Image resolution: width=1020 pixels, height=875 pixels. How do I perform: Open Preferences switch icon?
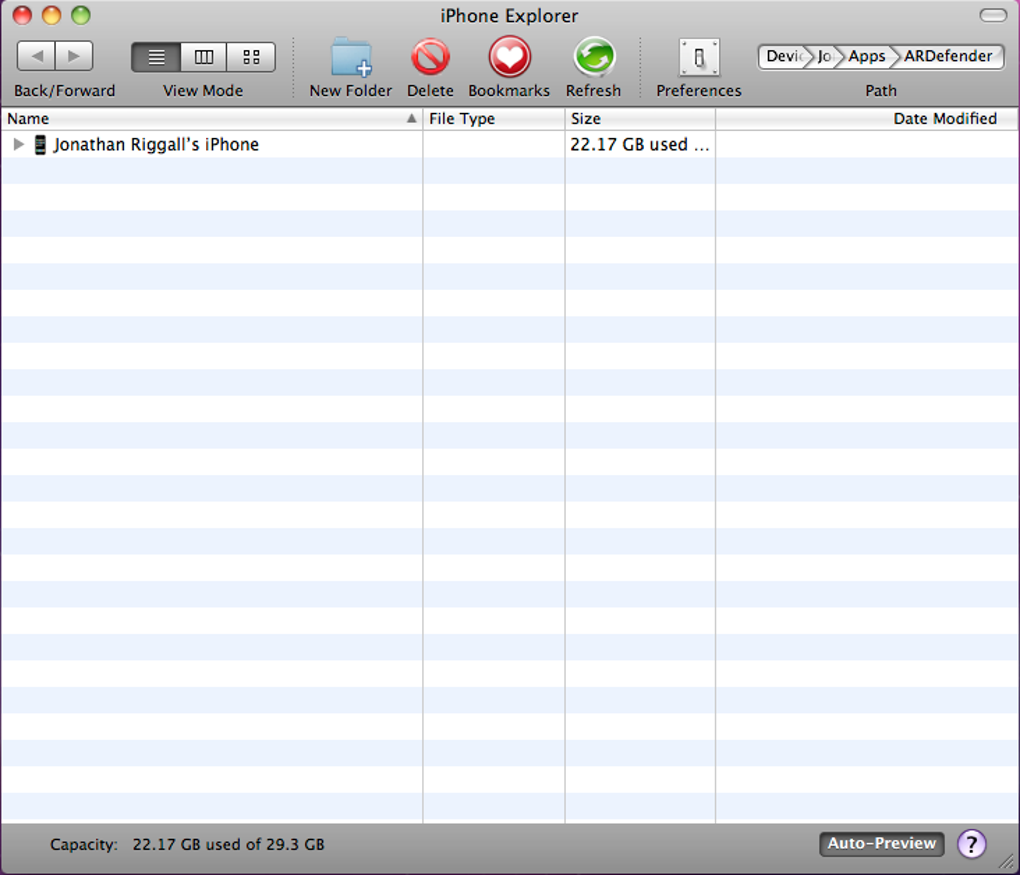(x=698, y=58)
